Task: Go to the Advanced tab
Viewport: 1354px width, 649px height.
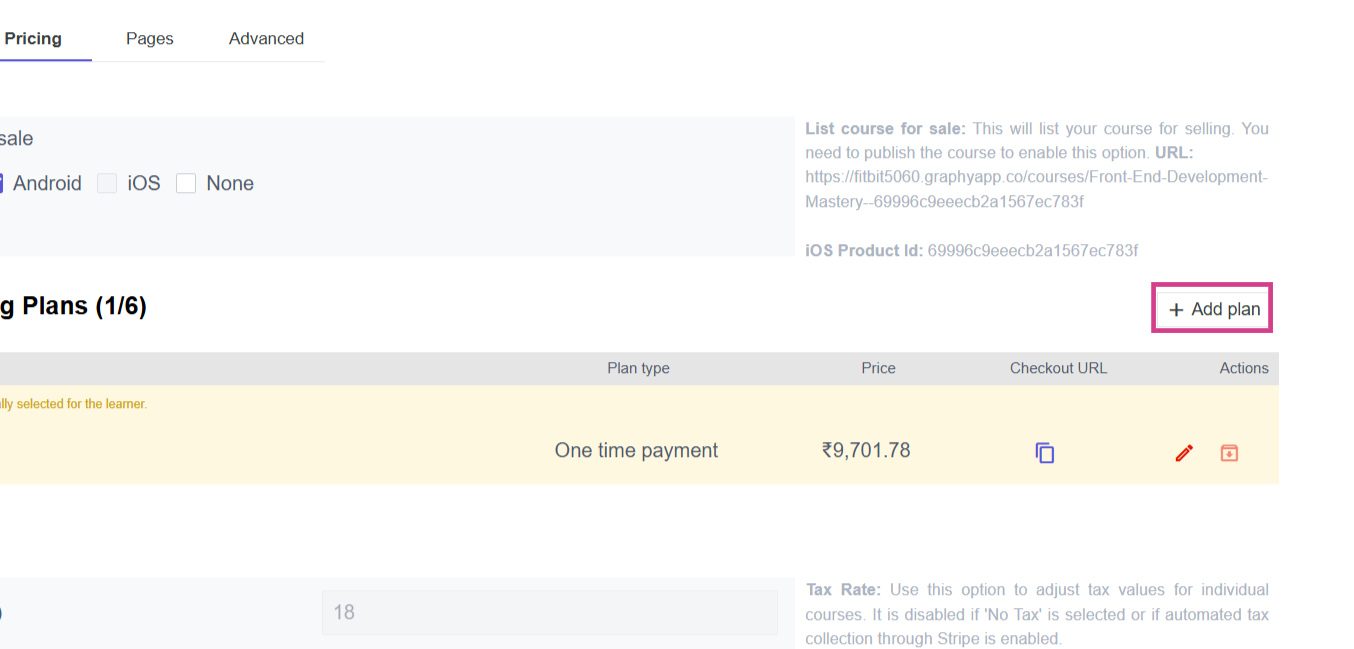Action: pyautogui.click(x=266, y=39)
